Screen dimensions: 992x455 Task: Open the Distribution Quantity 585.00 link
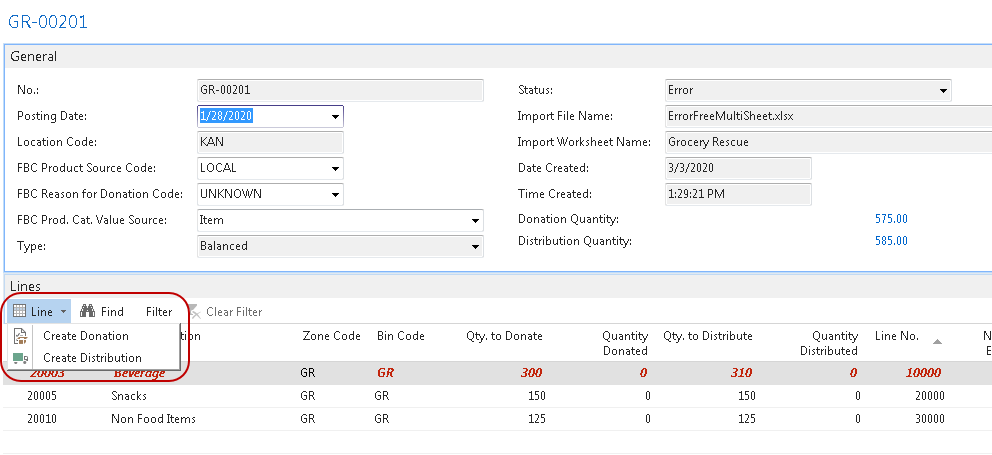(x=891, y=241)
